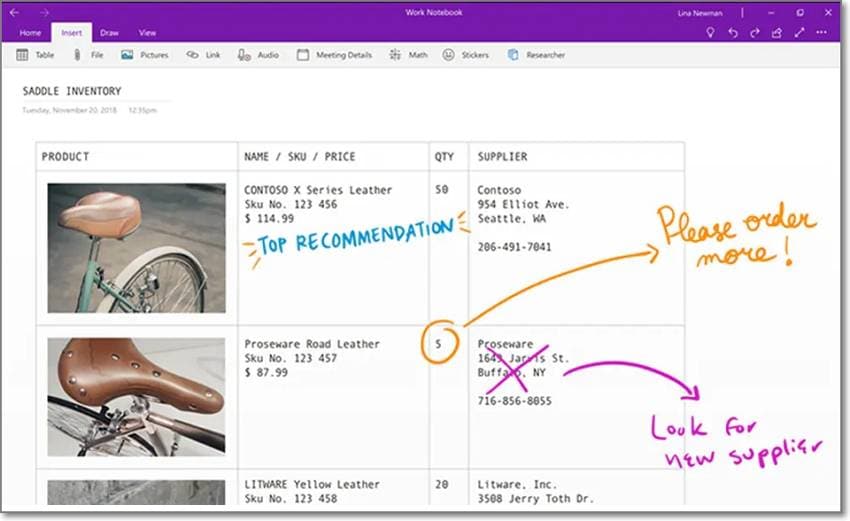Click the text LITWARE Yellow Leather
This screenshot has height=521, width=850.
pos(312,485)
